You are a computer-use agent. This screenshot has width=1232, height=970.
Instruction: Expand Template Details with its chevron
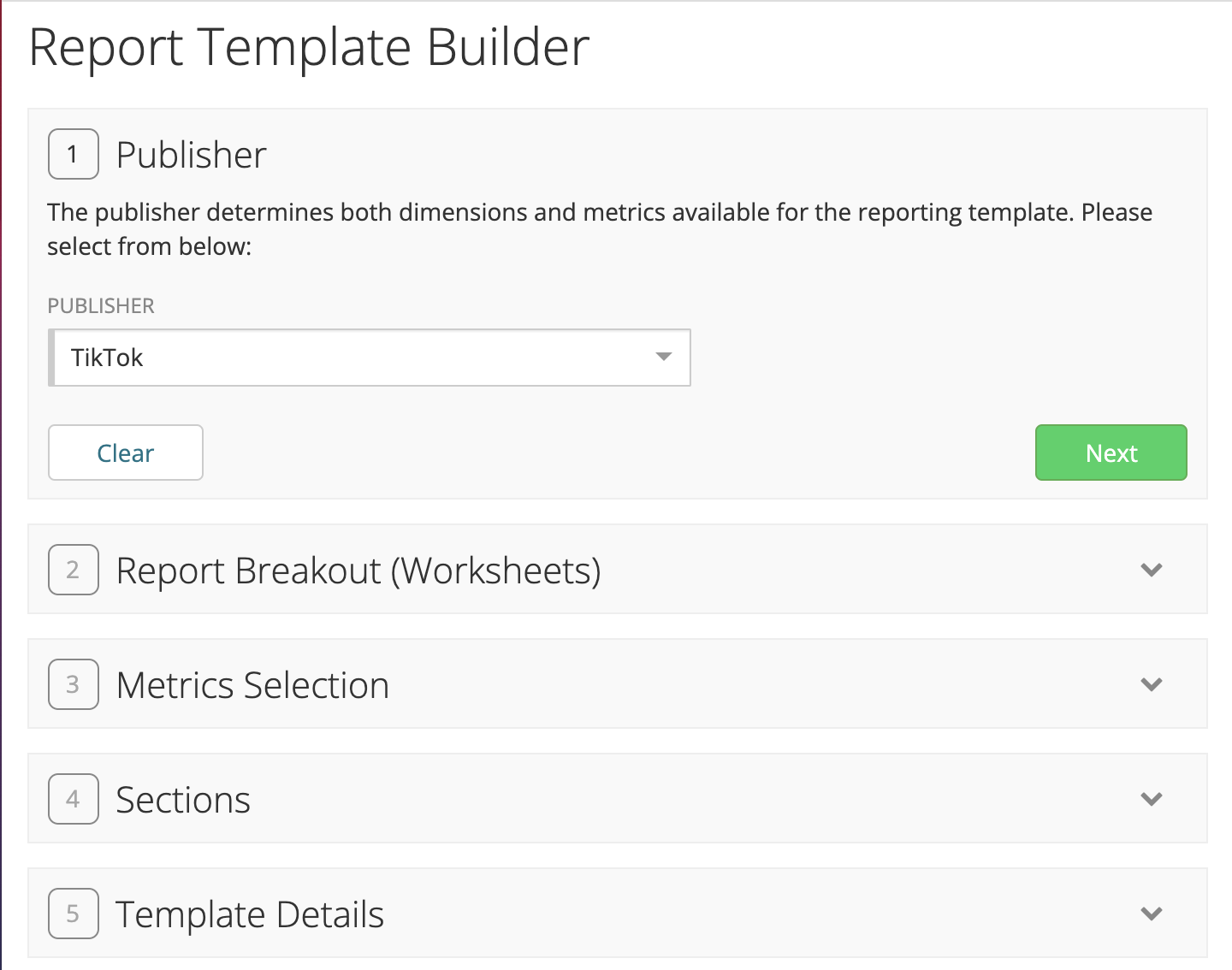[x=1152, y=914]
